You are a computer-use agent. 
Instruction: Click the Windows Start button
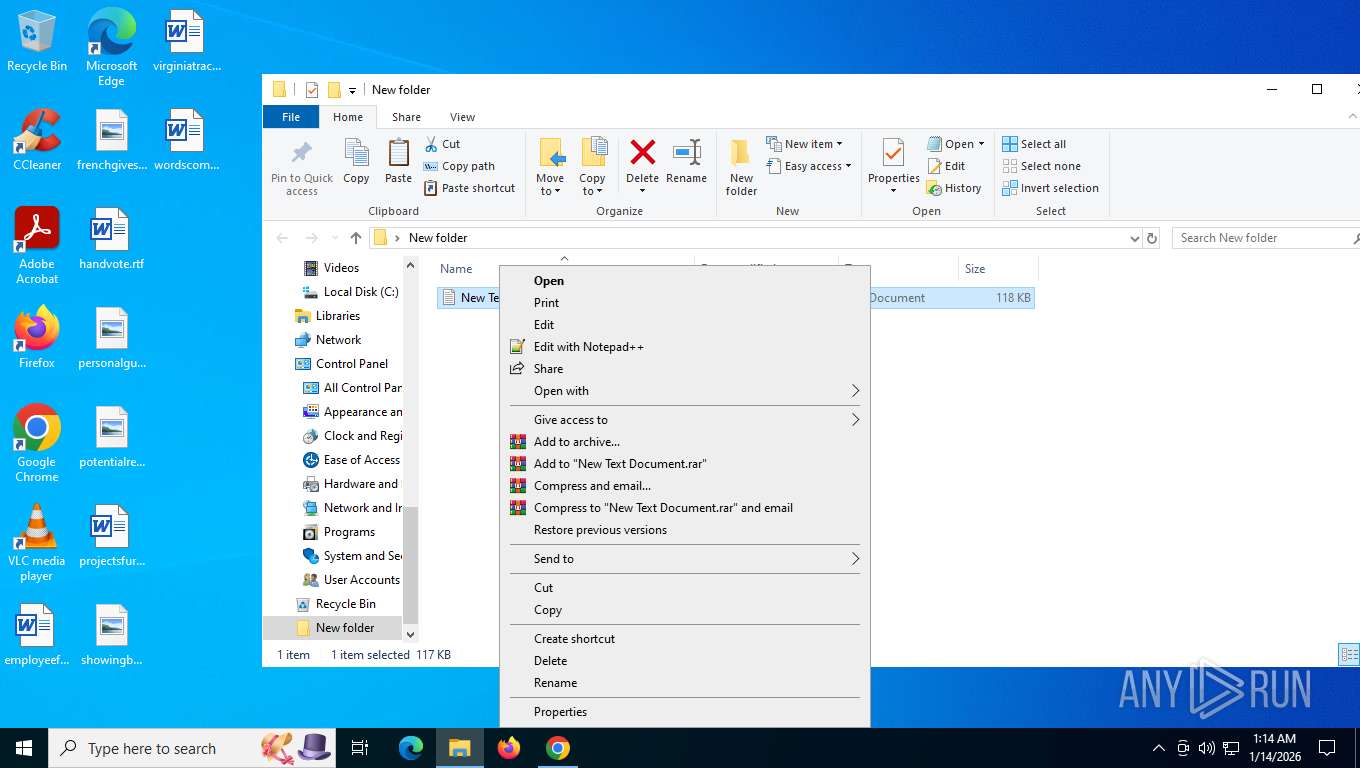[24, 748]
